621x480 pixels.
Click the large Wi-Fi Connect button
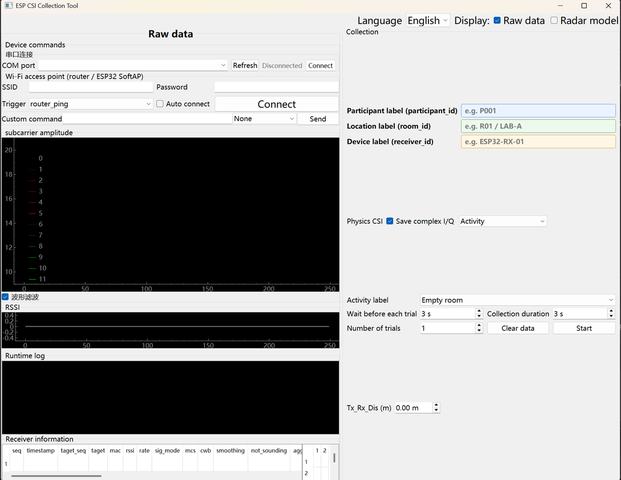(276, 104)
